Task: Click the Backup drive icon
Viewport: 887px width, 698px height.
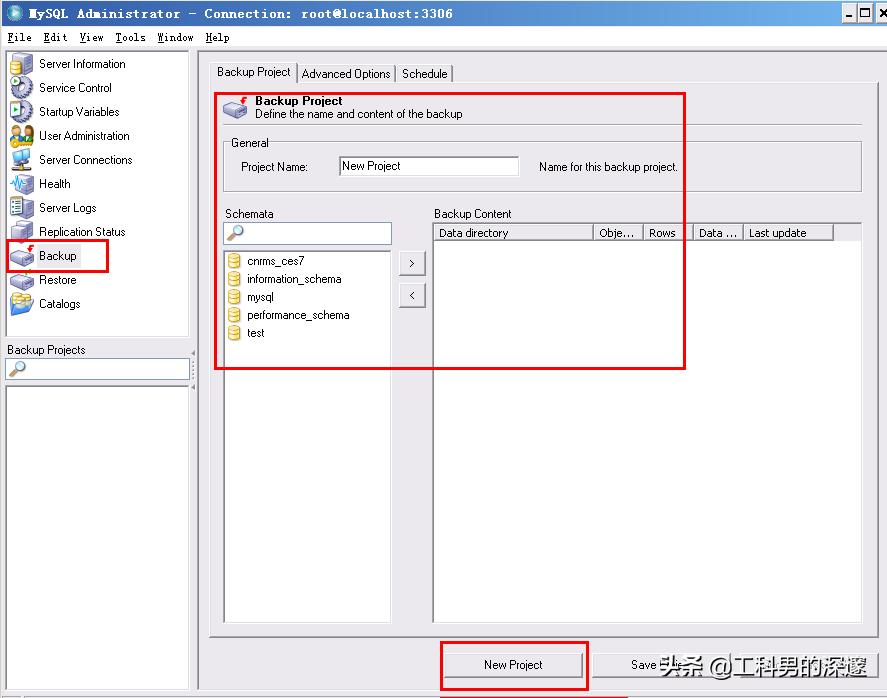Action: pos(21,256)
